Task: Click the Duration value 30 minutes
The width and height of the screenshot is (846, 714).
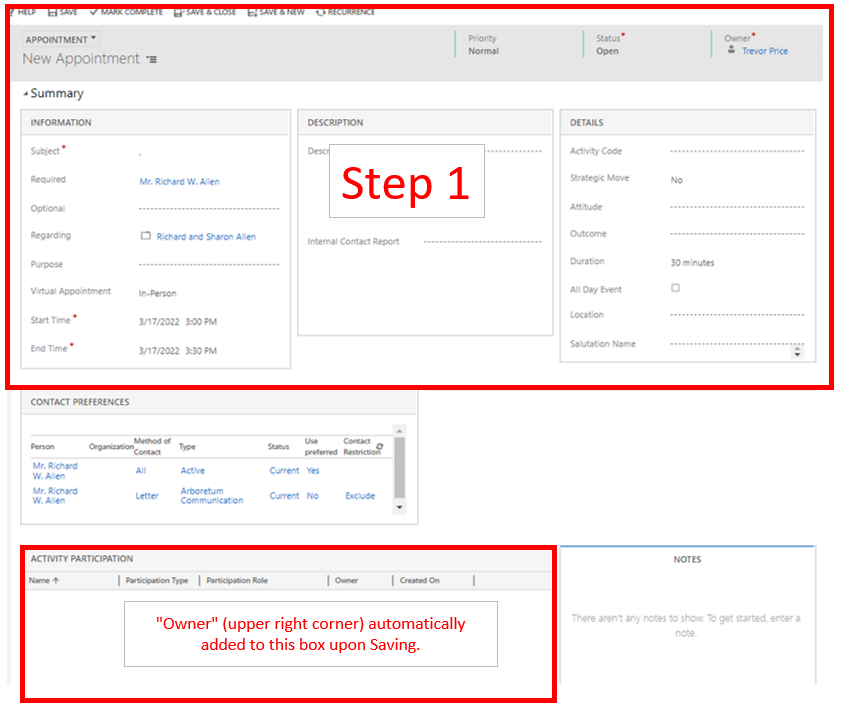Action: pos(692,263)
